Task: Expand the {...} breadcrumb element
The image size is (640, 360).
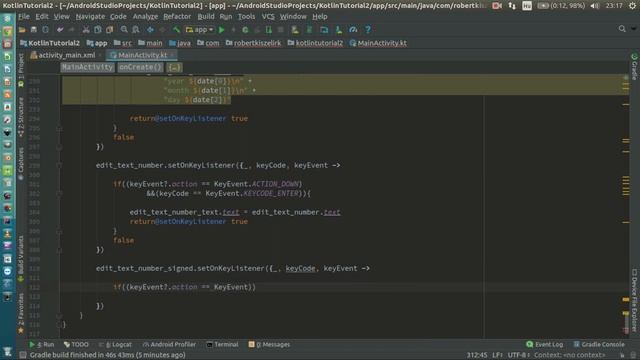Action: [x=174, y=67]
